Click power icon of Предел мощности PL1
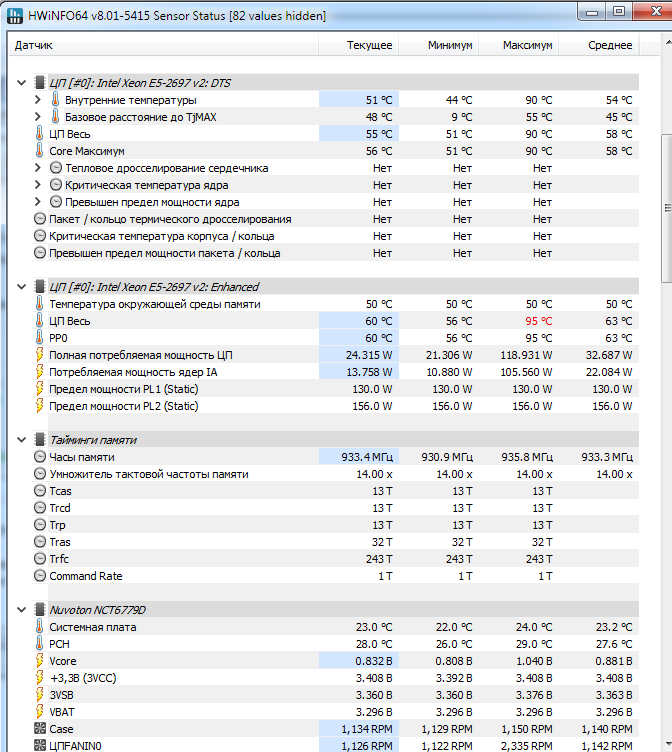 tap(40, 389)
